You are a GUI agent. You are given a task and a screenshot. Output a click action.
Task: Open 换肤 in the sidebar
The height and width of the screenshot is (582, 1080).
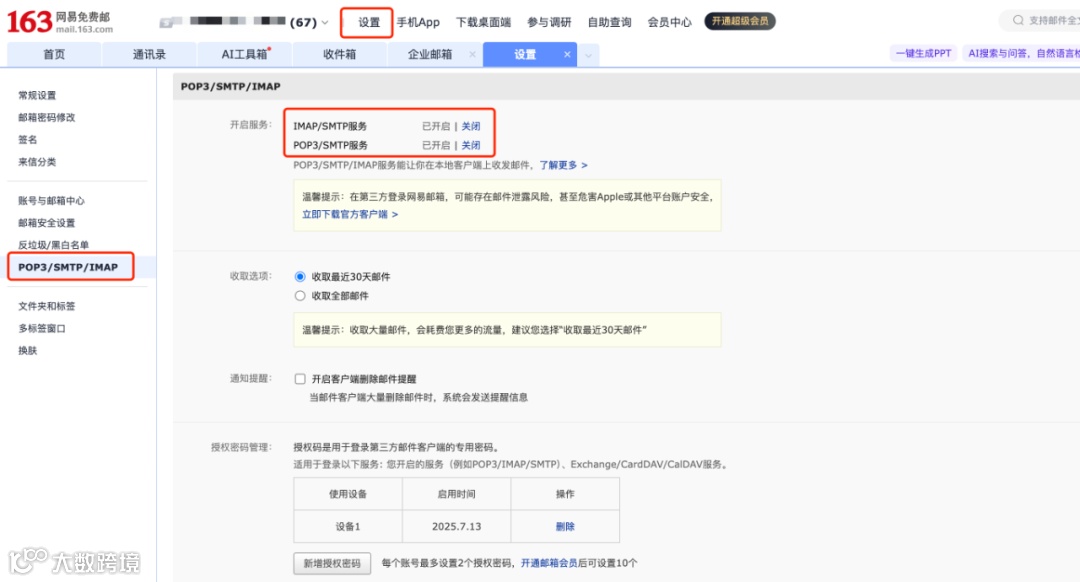(28, 351)
